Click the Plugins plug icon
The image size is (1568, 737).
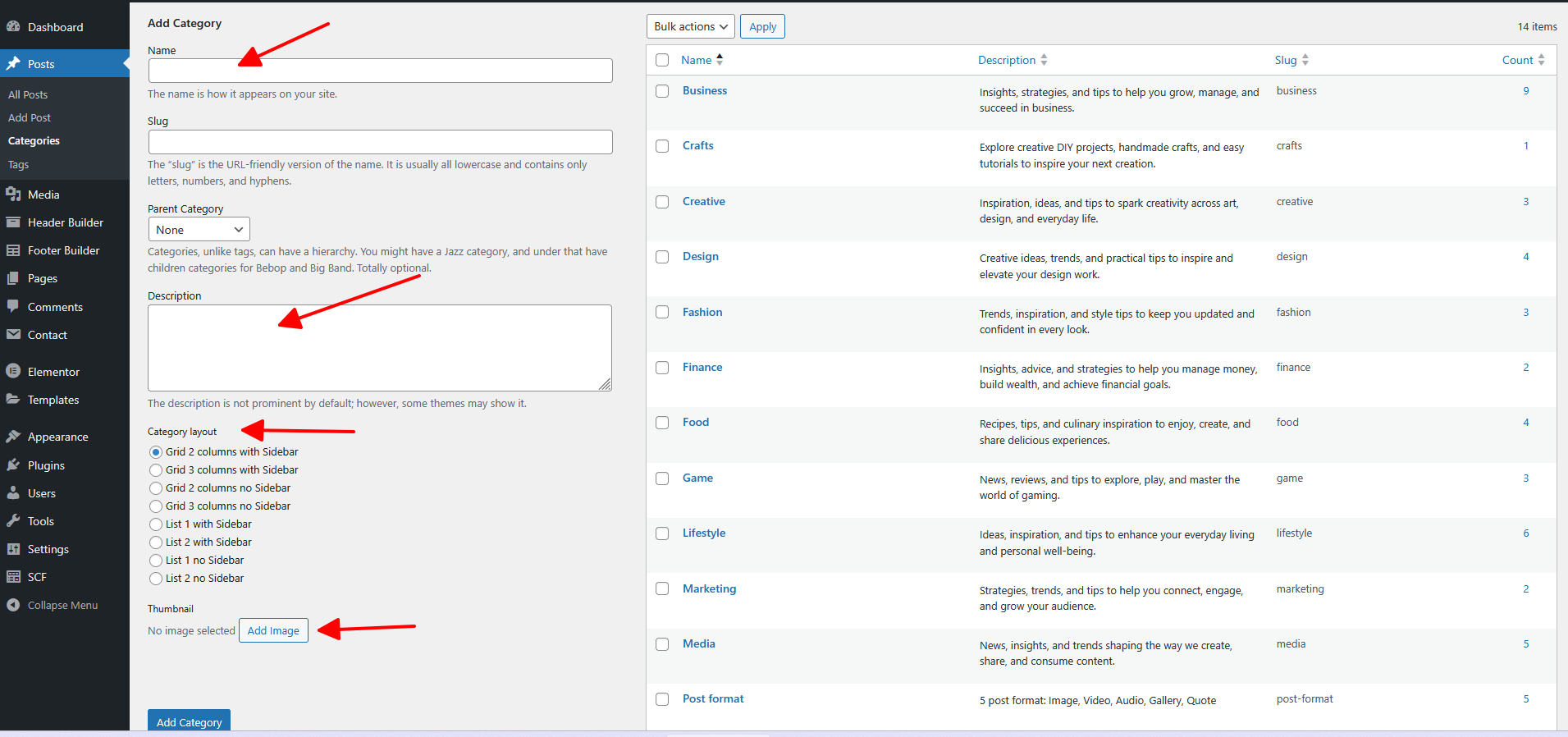[x=13, y=465]
